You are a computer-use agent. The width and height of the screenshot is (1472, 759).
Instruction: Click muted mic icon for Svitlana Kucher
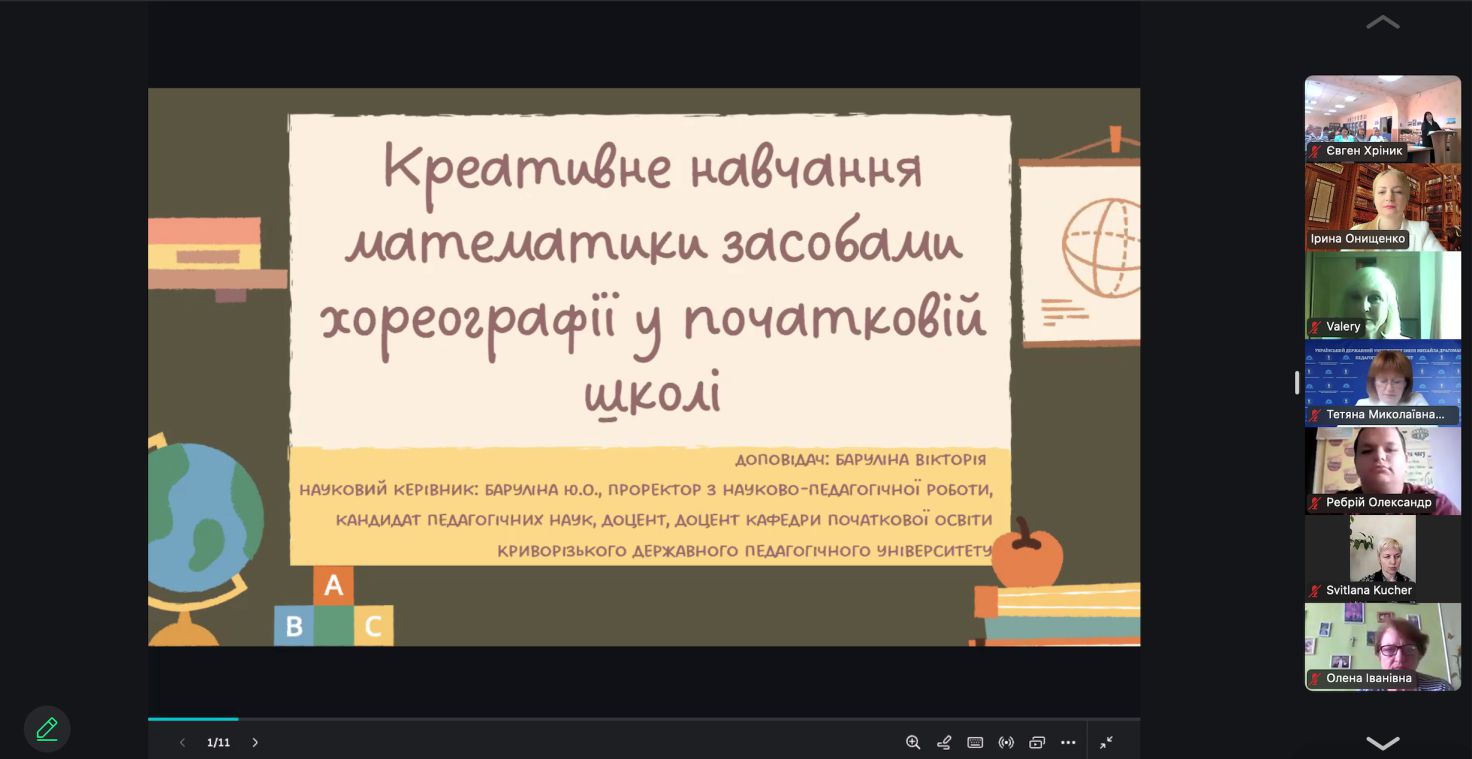click(1316, 591)
